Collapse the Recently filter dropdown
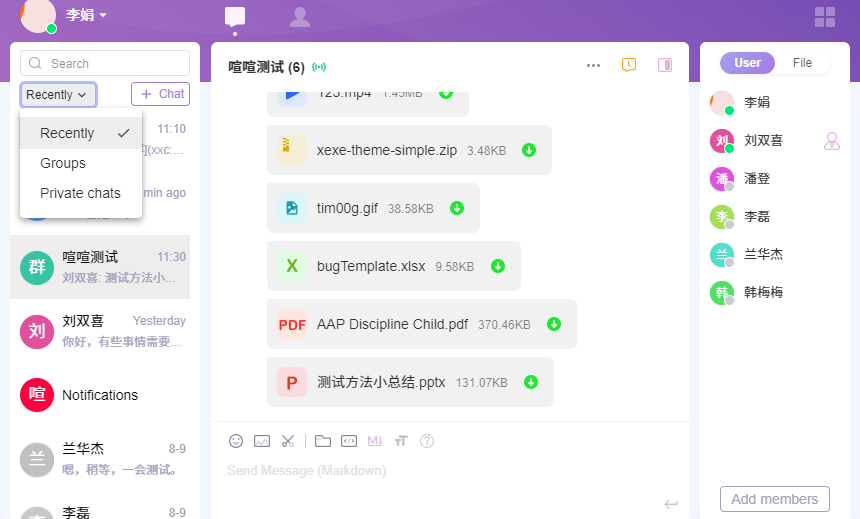 point(58,95)
